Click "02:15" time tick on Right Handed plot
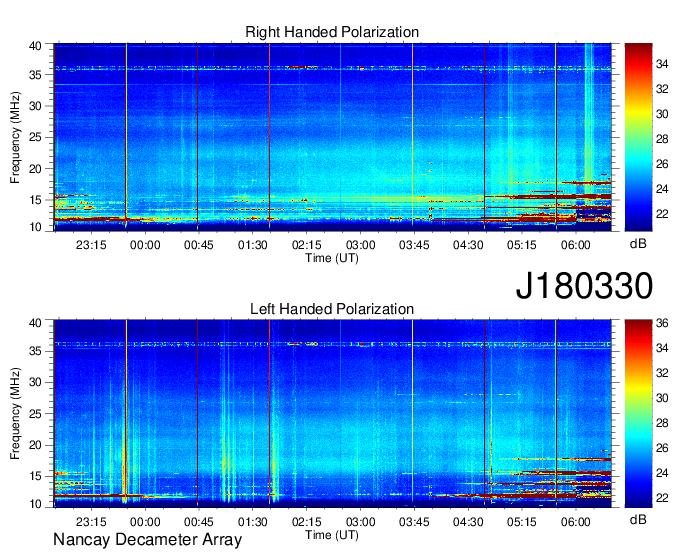The width and height of the screenshot is (680, 552). coord(307,245)
